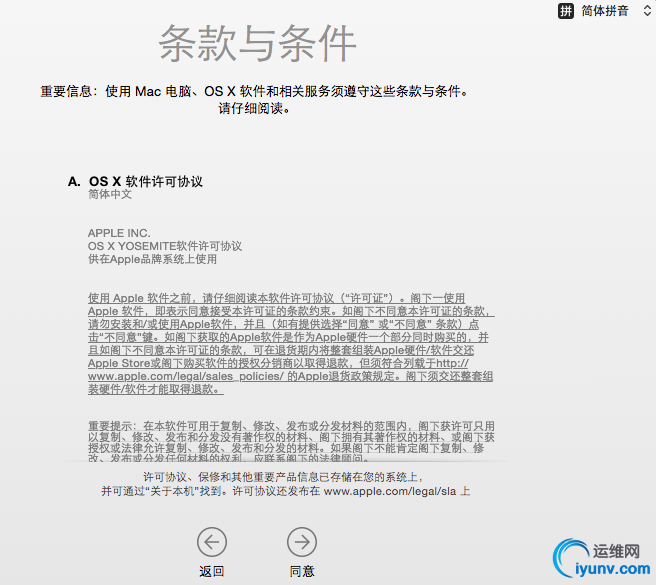Click the 供在Apple品牌系统上使用 line
656x585 pixels.
pyautogui.click(x=152, y=259)
